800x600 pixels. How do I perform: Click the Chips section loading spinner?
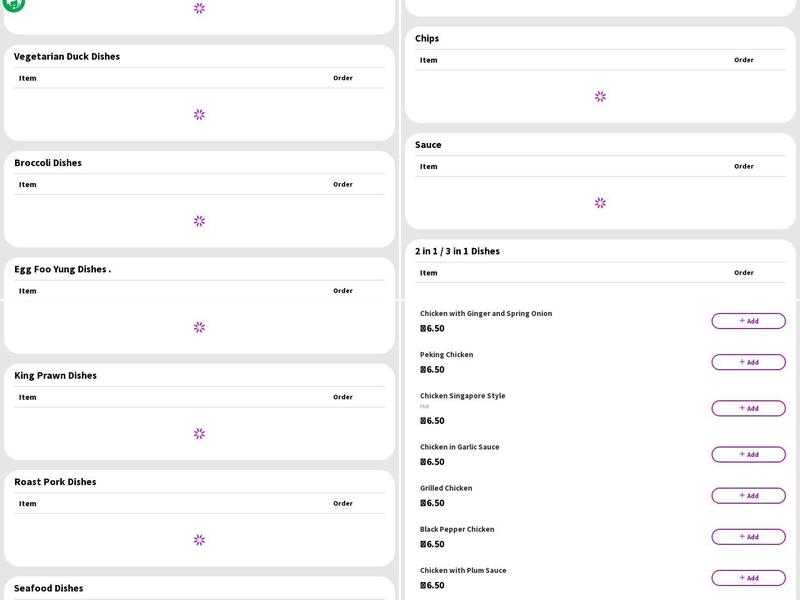(600, 97)
